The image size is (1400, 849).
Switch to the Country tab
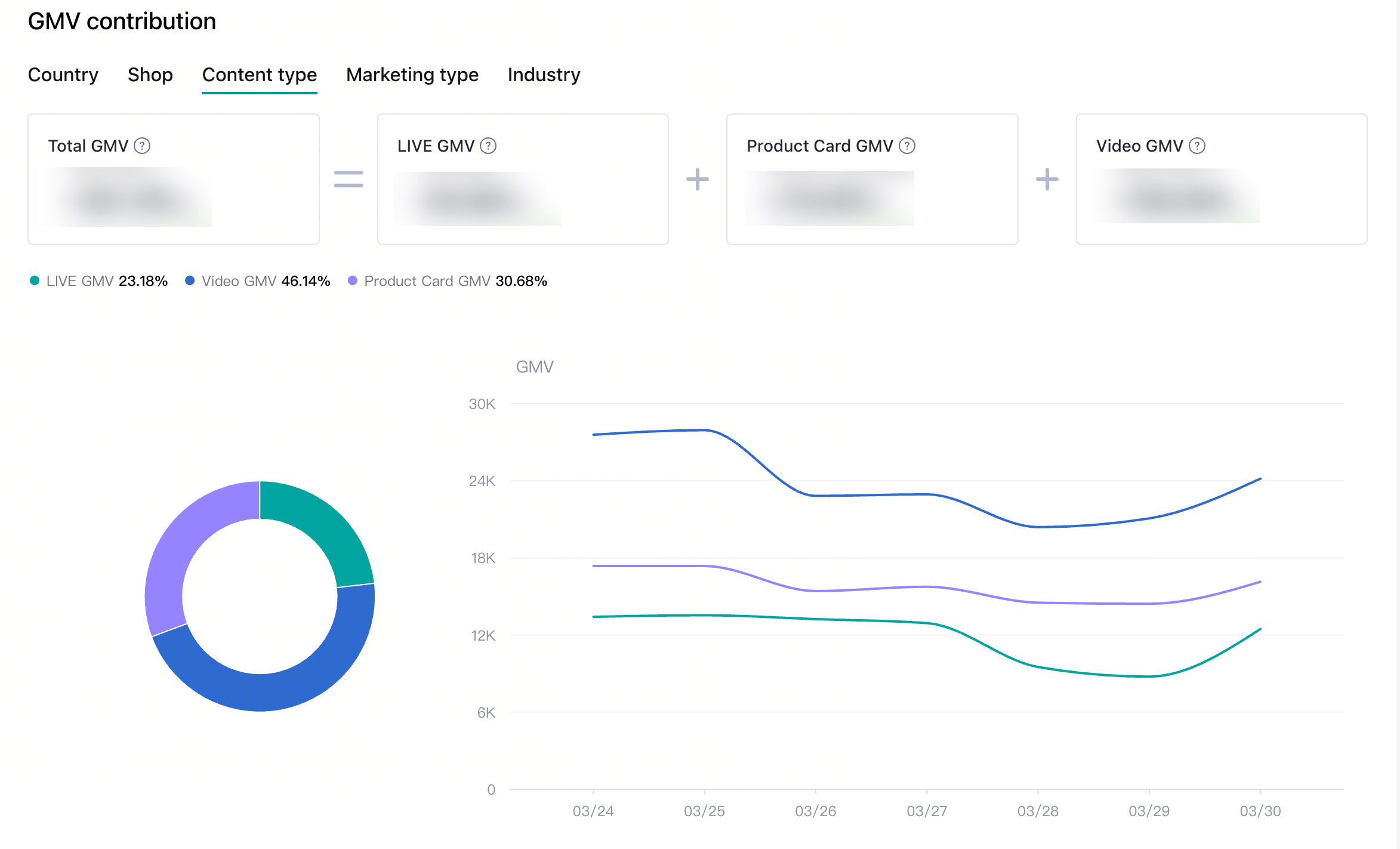(x=63, y=75)
